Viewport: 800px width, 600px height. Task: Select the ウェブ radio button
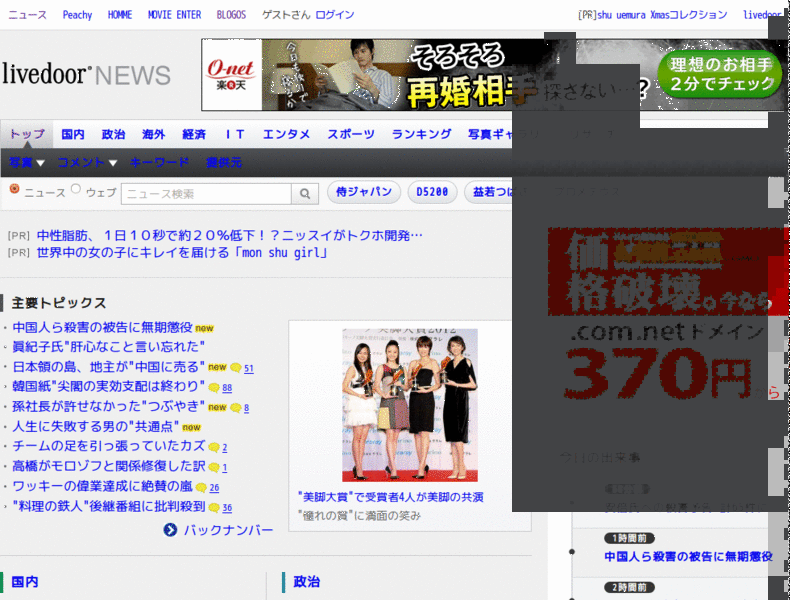(76, 189)
